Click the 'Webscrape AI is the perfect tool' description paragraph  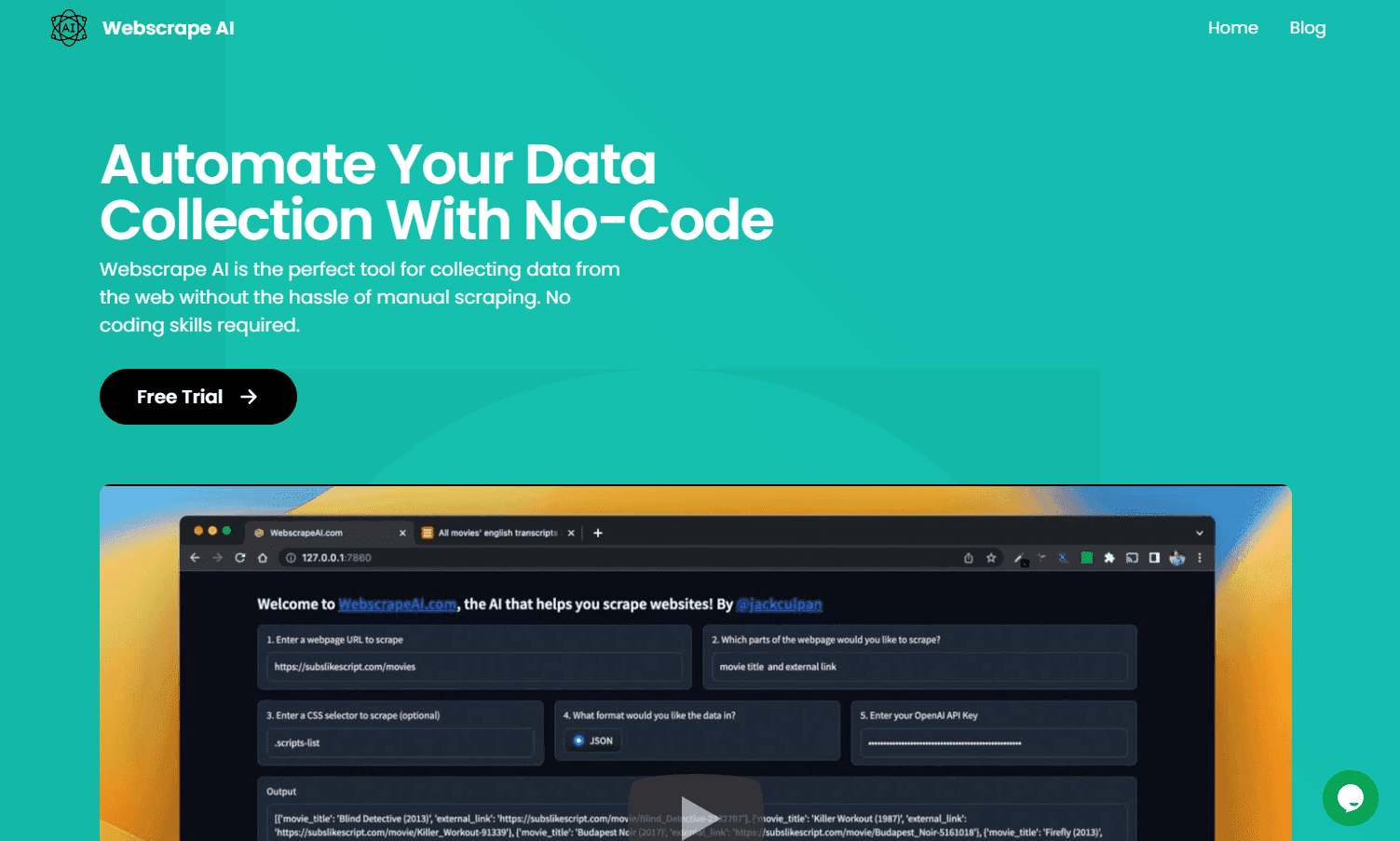tap(360, 297)
